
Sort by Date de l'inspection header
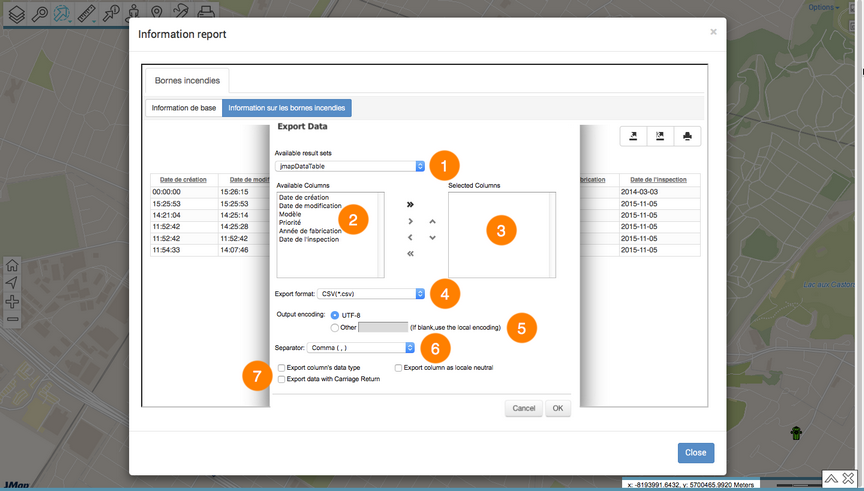(x=658, y=180)
